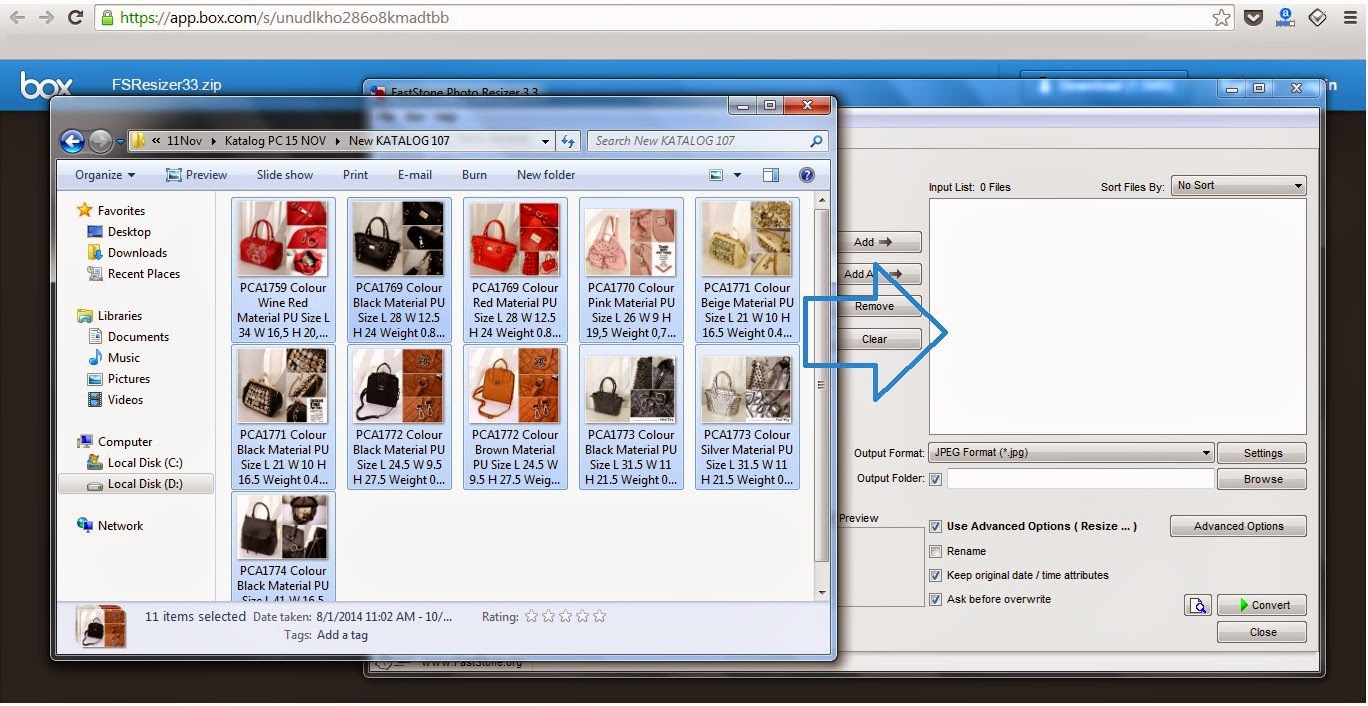Click the browser reload icon
The height and width of the screenshot is (706, 1368).
(75, 18)
